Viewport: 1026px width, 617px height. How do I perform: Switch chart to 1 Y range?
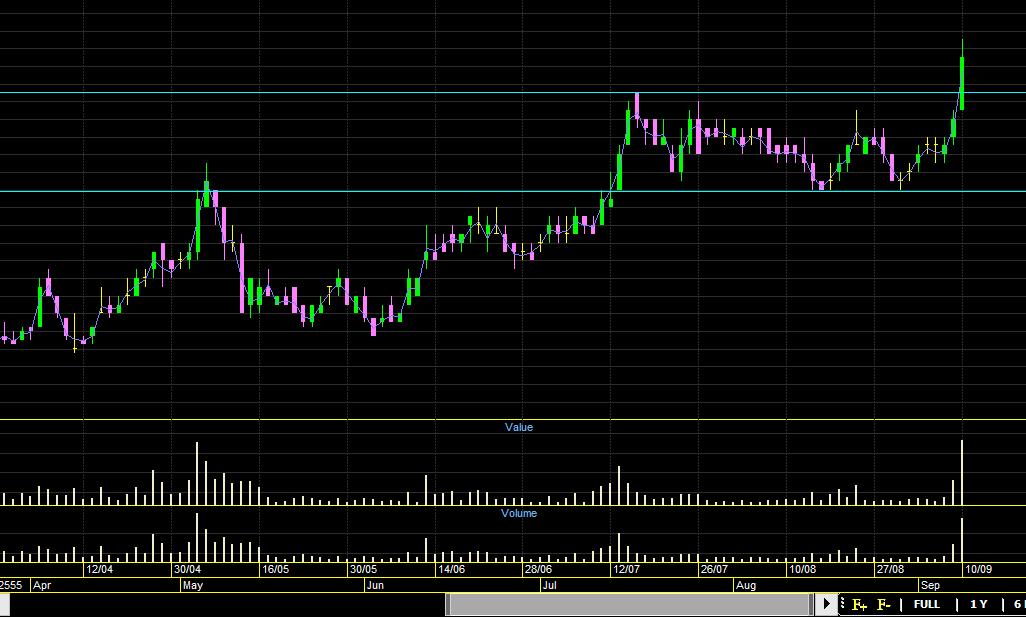[x=978, y=605]
